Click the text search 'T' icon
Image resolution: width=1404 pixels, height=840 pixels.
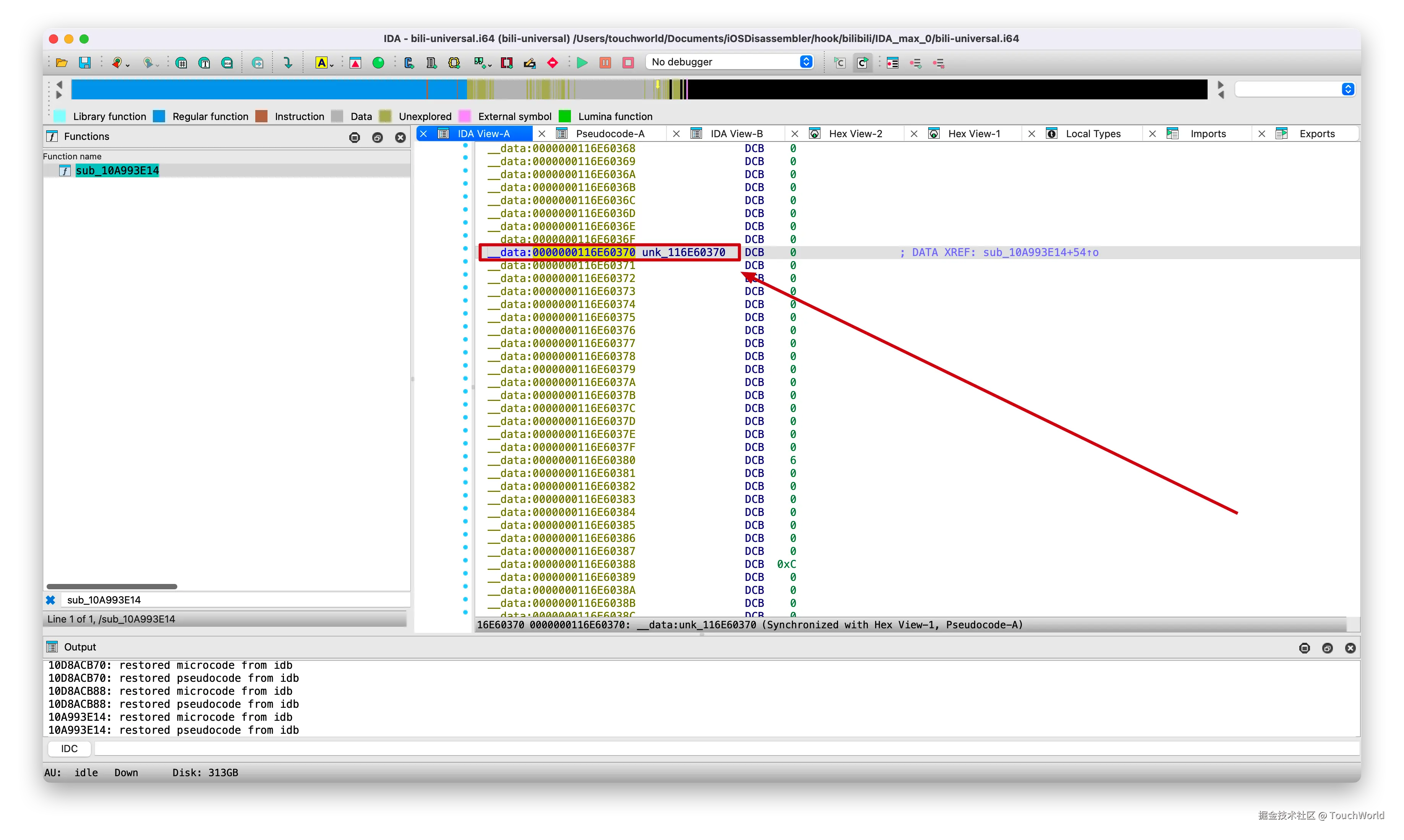coord(204,63)
